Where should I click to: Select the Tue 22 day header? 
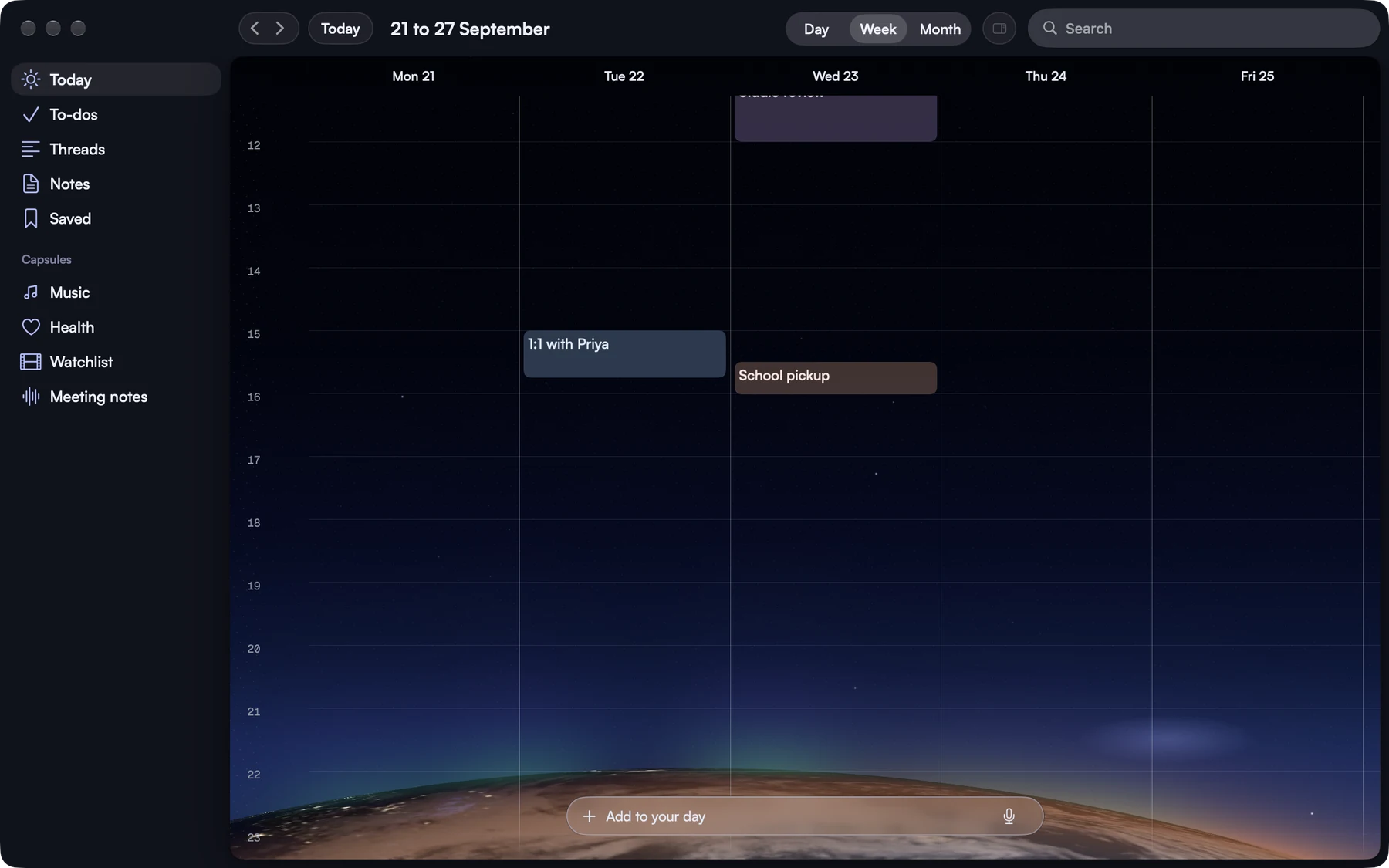click(624, 76)
